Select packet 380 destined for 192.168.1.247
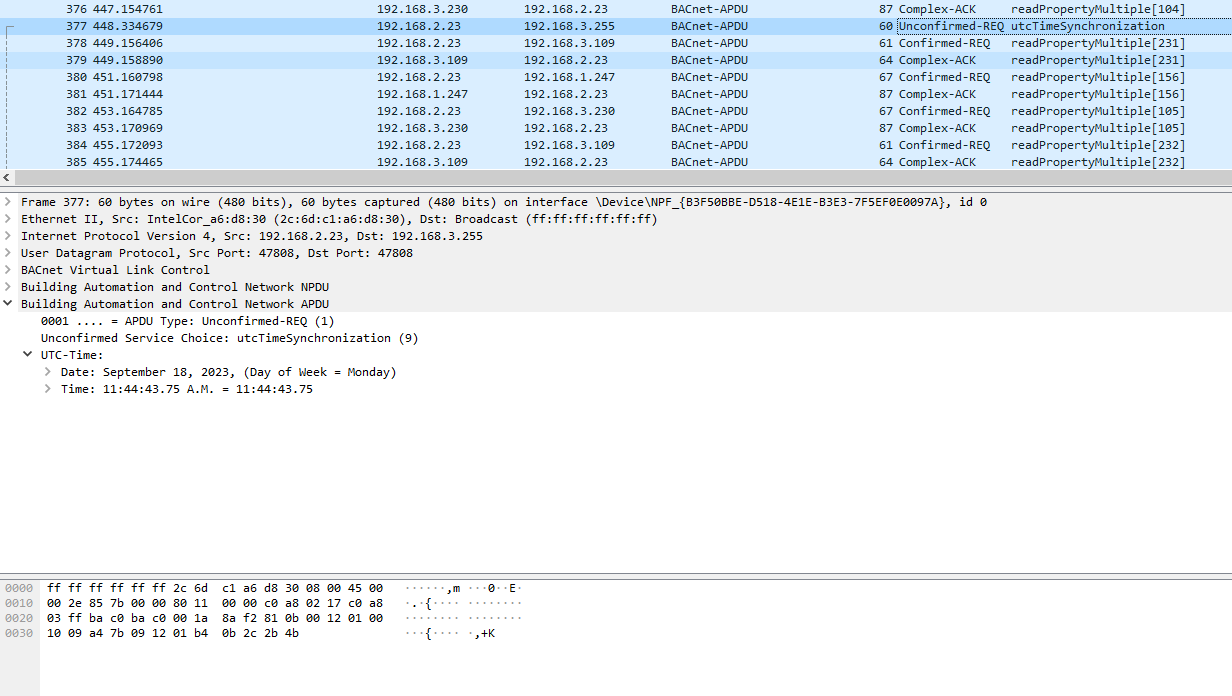 tap(600, 77)
